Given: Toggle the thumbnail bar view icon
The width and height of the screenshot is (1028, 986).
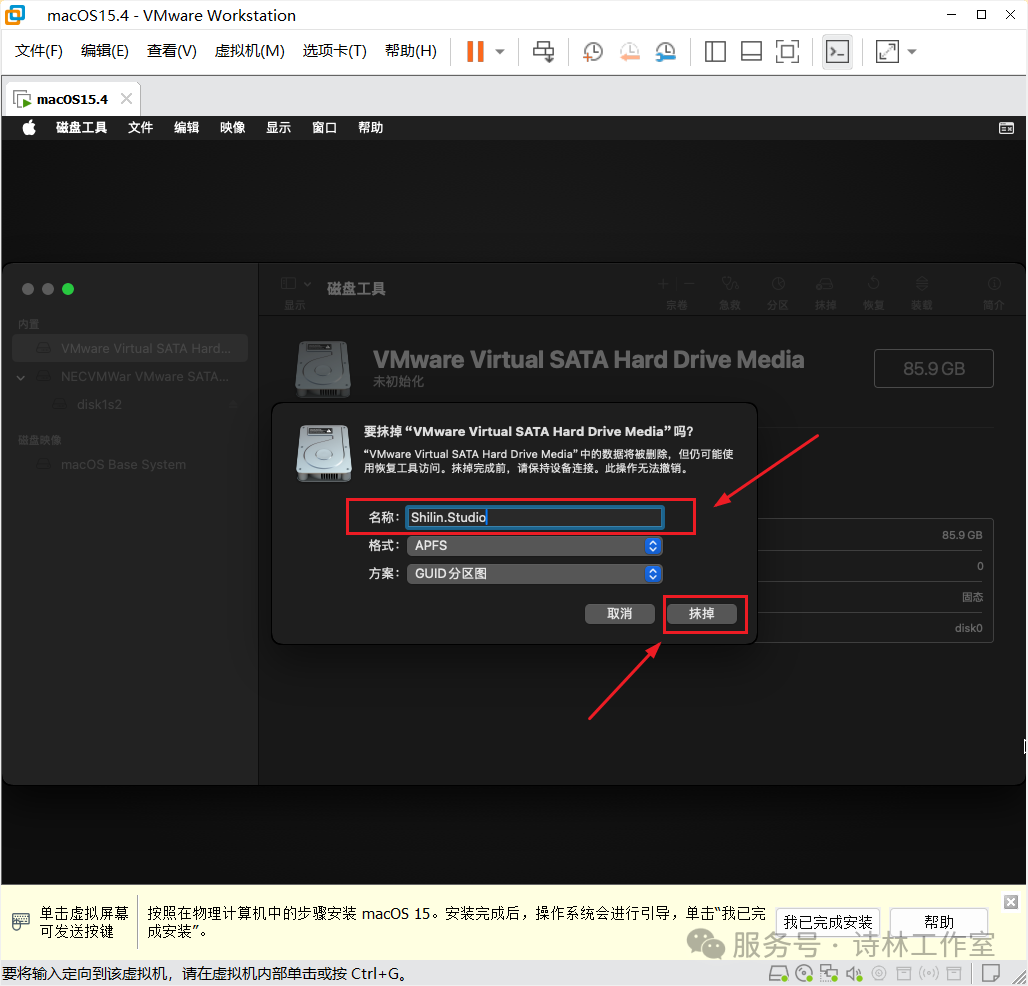Looking at the screenshot, I should pyautogui.click(x=751, y=51).
